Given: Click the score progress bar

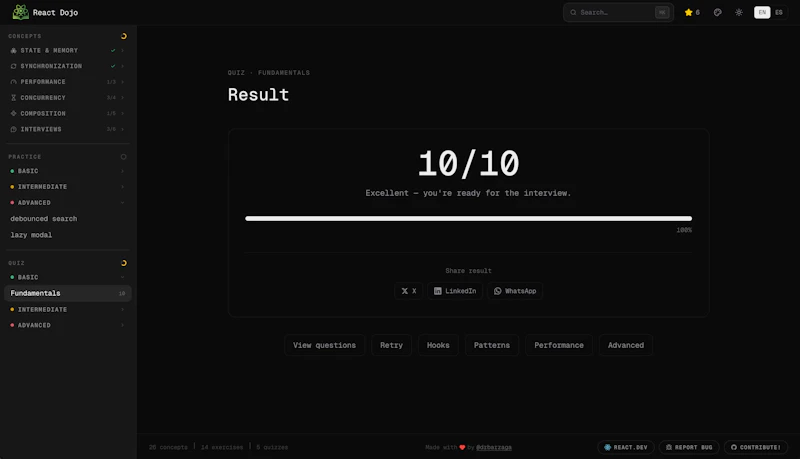Looking at the screenshot, I should click(468, 219).
